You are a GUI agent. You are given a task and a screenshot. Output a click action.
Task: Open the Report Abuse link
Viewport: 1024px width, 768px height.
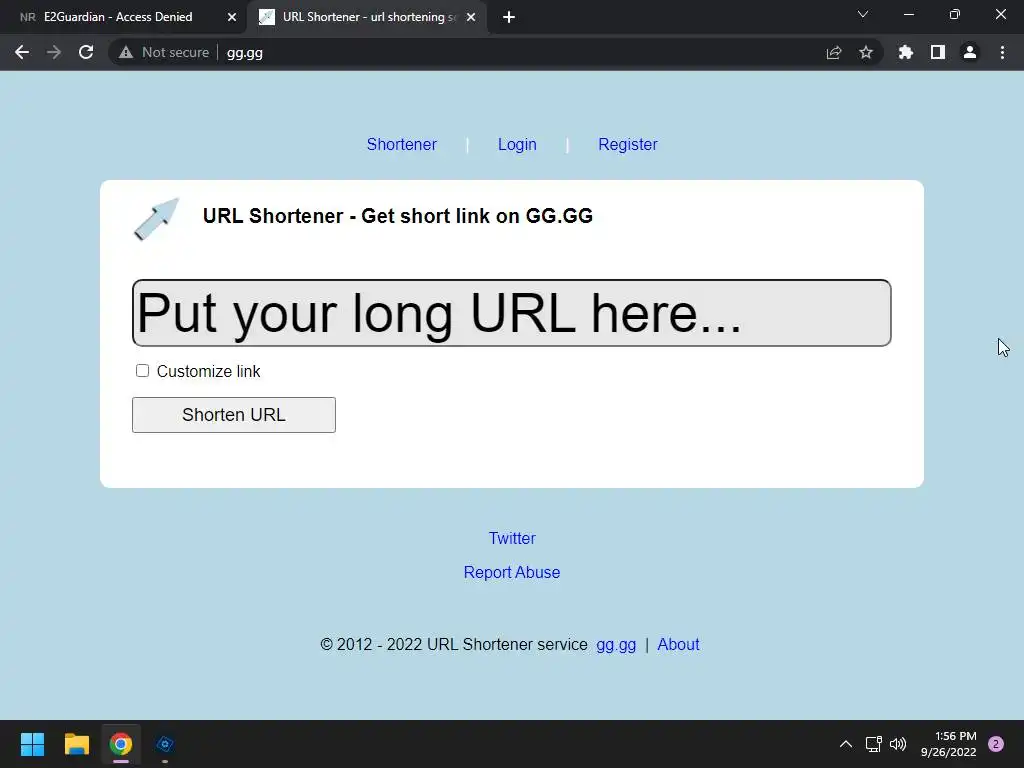(x=512, y=572)
